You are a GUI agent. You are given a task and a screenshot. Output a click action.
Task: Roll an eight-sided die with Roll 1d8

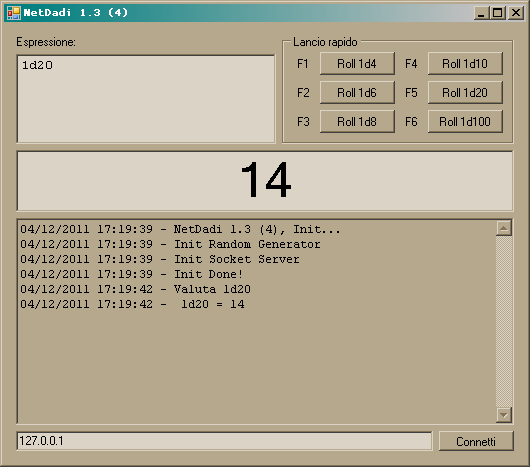click(x=357, y=122)
